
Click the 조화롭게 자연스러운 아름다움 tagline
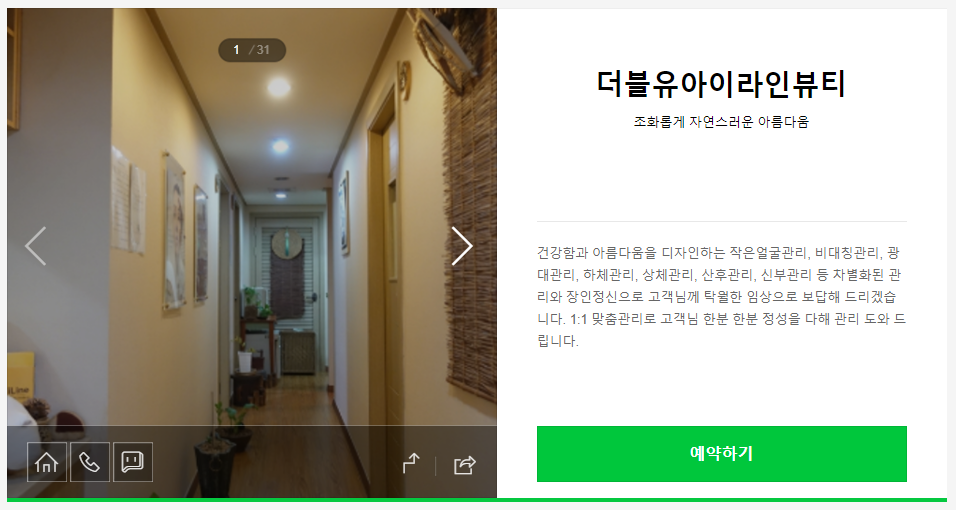[x=721, y=121]
